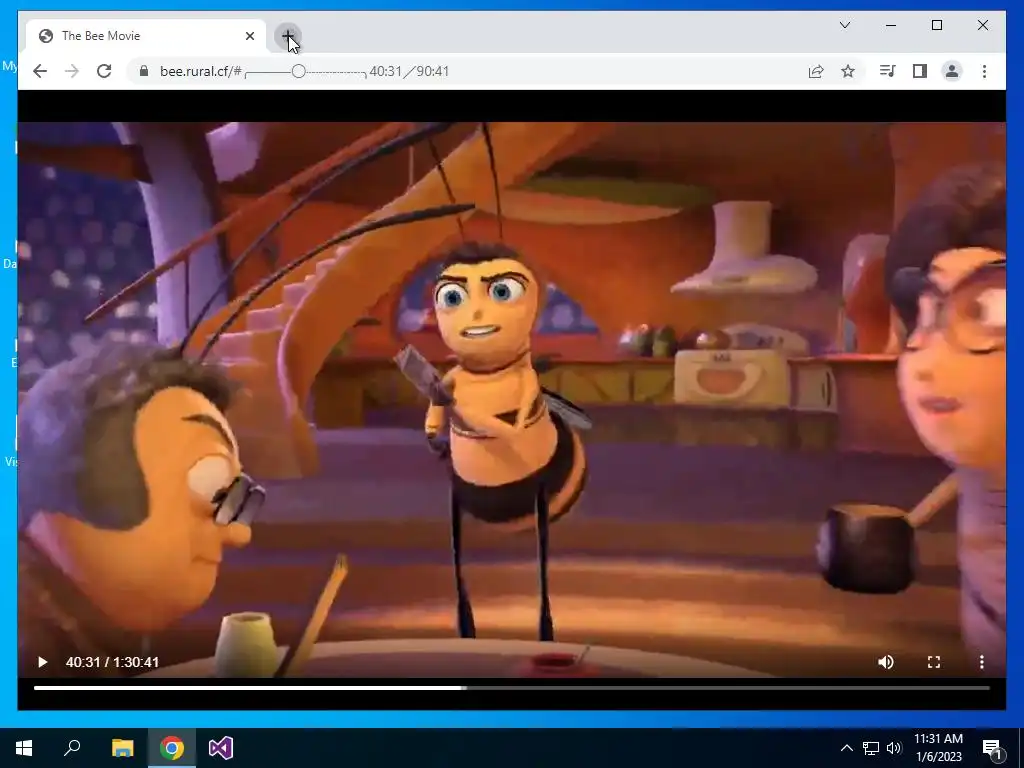Bookmark this tab with the star
The image size is (1024, 768).
tap(848, 71)
